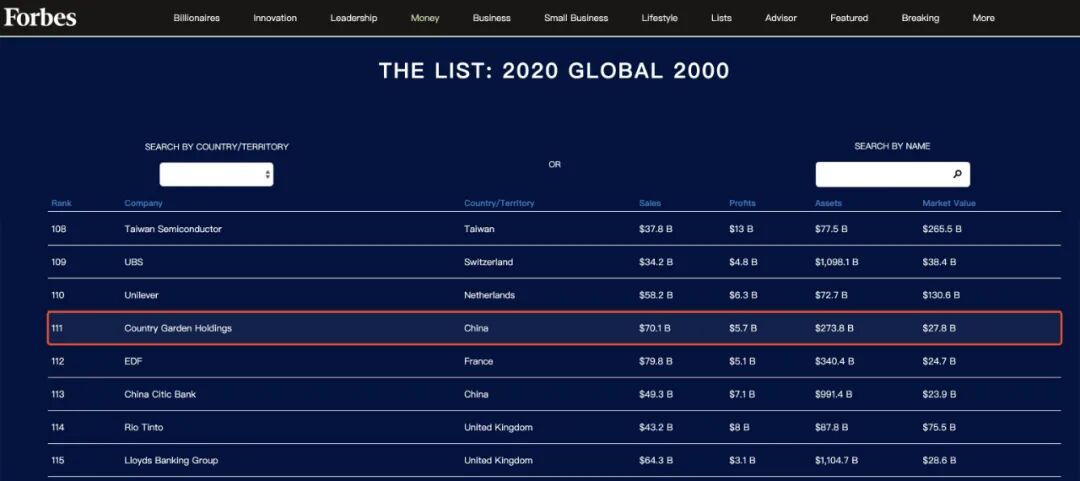Image resolution: width=1080 pixels, height=481 pixels.
Task: Sort by Profits column header
Action: coord(742,203)
